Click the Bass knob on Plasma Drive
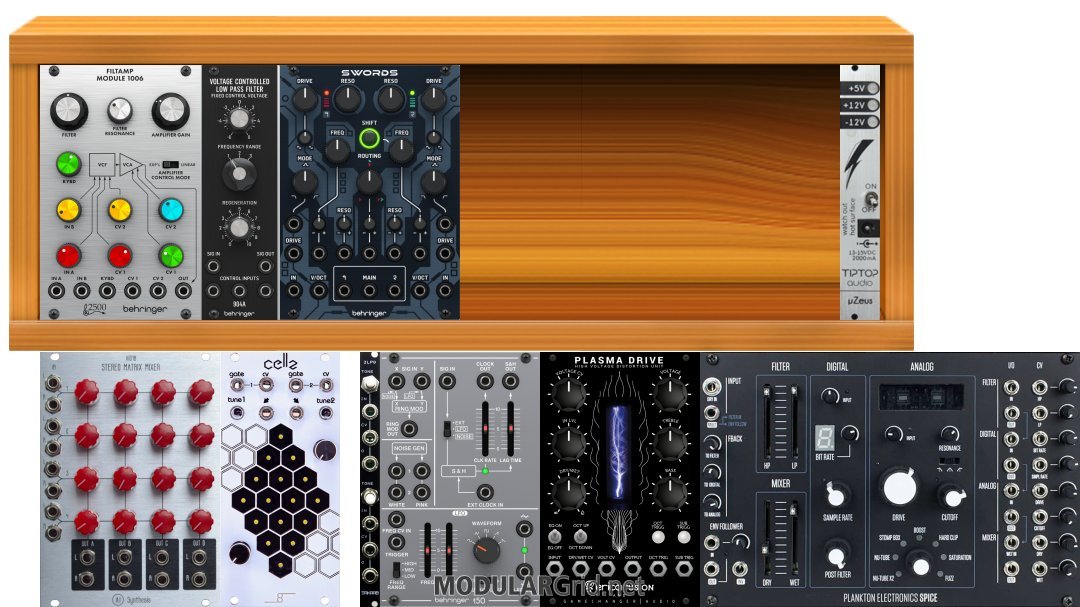Screen dimensions: 1080x607 click(x=670, y=493)
